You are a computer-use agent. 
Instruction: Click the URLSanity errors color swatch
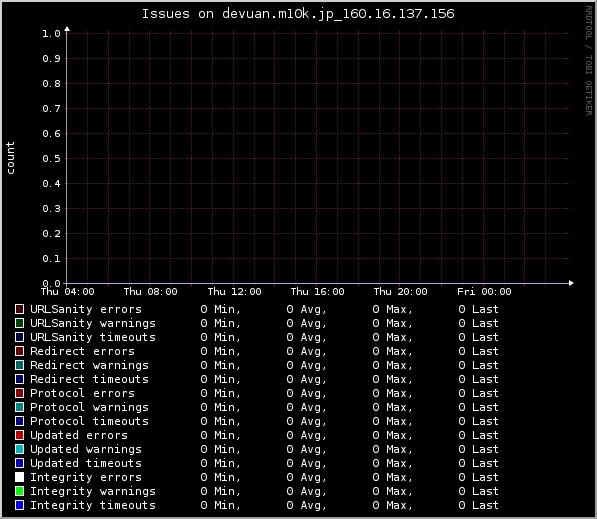click(x=19, y=309)
